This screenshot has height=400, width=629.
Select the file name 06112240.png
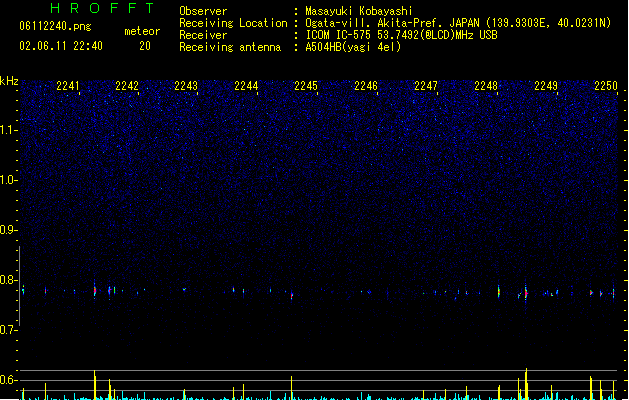point(55,27)
